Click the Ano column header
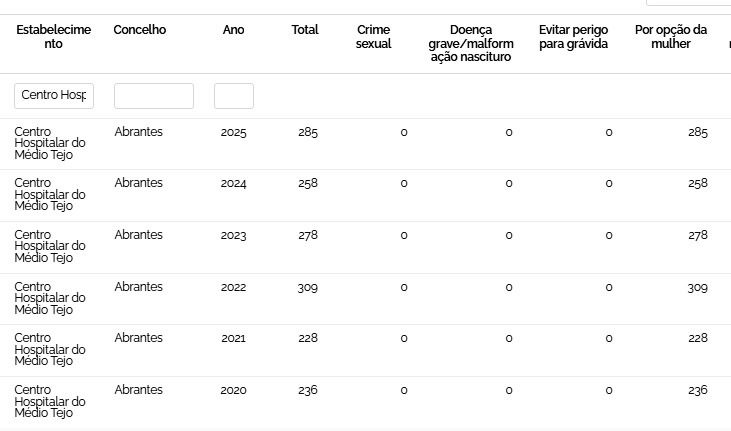Image resolution: width=731 pixels, height=431 pixels. point(233,30)
